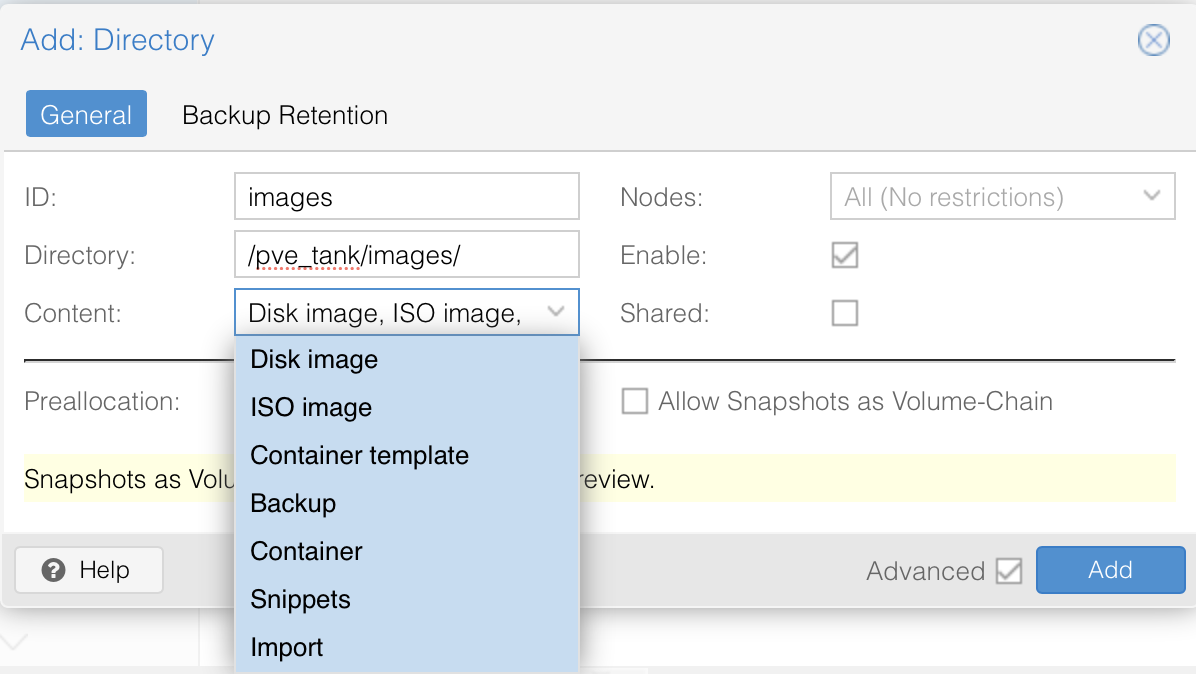Click the Content combo box text
Screen dimensions: 1196x674
tap(384, 313)
